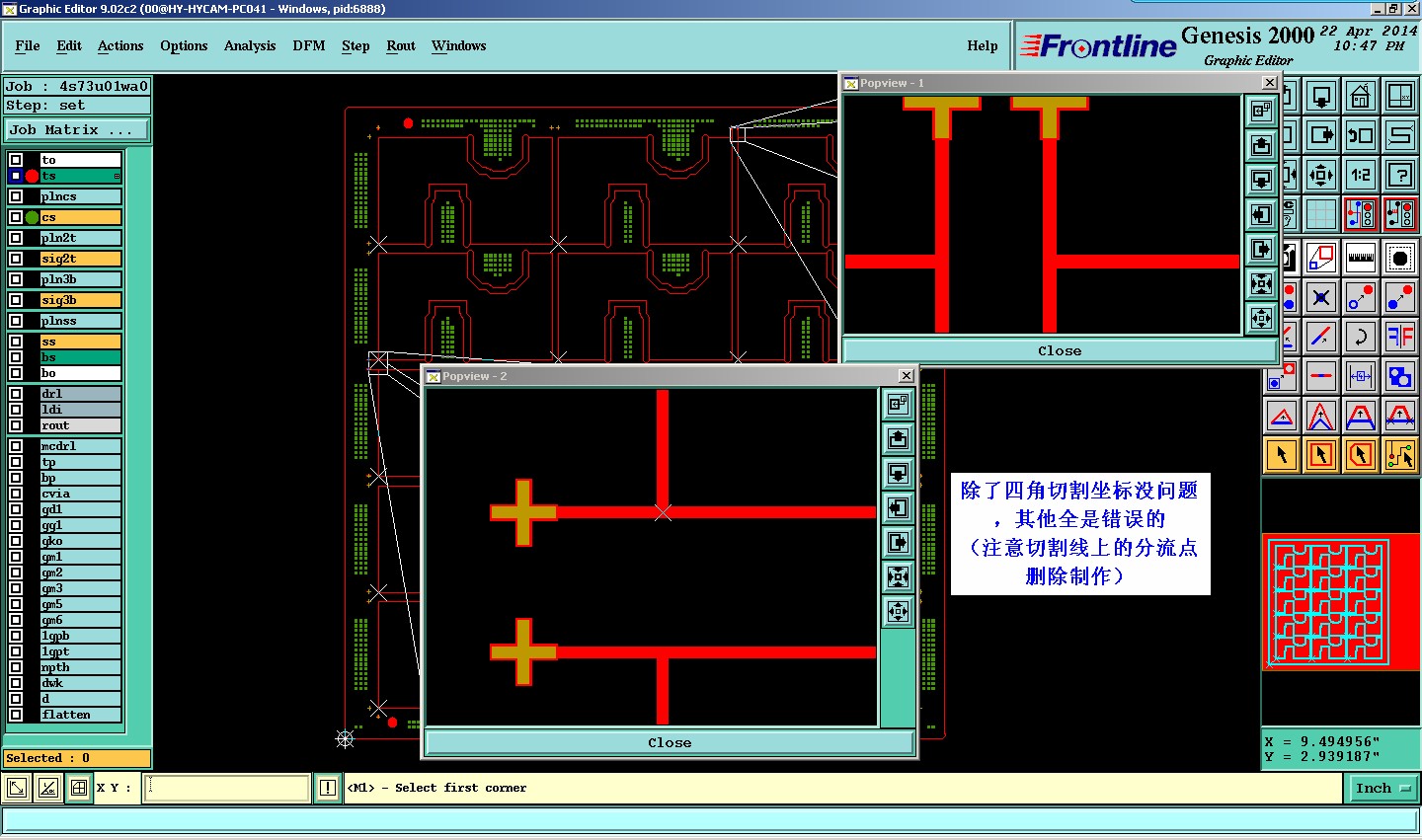Click the X Y coordinate input field
Screen dimensions: 1422x840
(227, 788)
